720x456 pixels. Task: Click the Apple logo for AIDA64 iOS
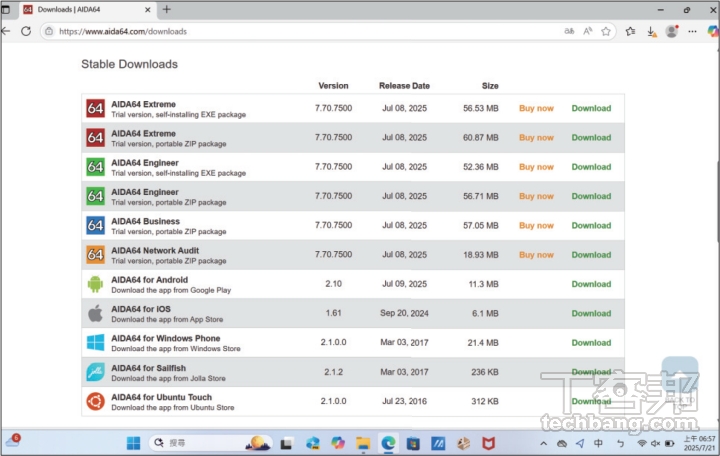pyautogui.click(x=95, y=313)
